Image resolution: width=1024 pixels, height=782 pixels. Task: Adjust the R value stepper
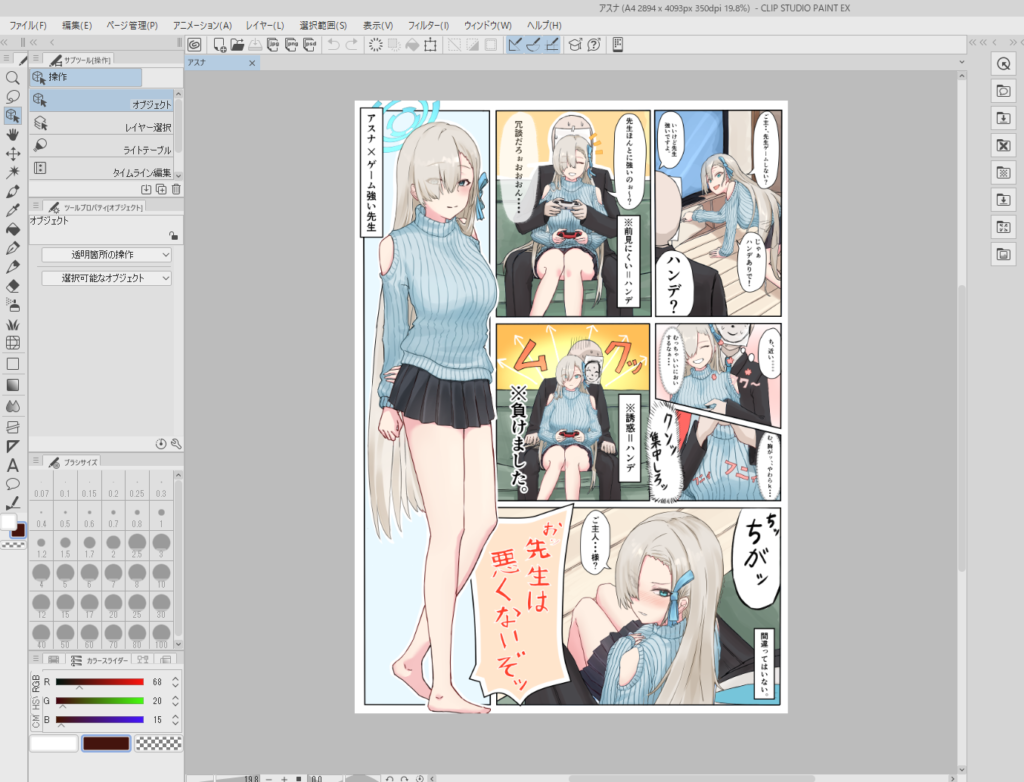(175, 682)
